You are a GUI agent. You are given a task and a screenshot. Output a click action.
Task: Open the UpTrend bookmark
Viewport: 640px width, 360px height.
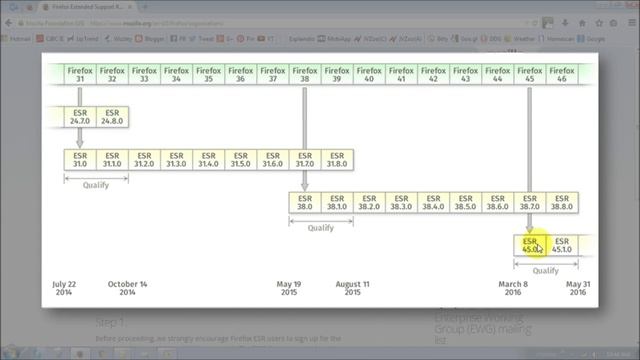83,39
